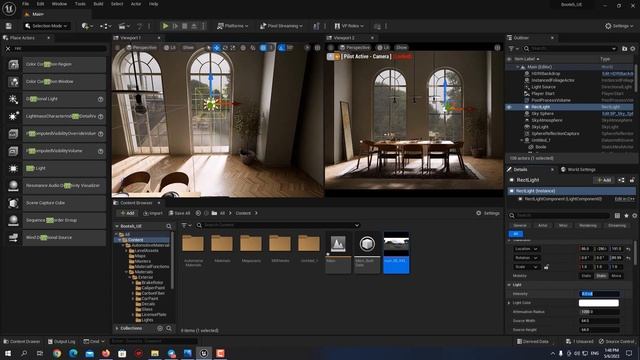Click the Intensity value field
The height and width of the screenshot is (360, 640).
pos(598,294)
